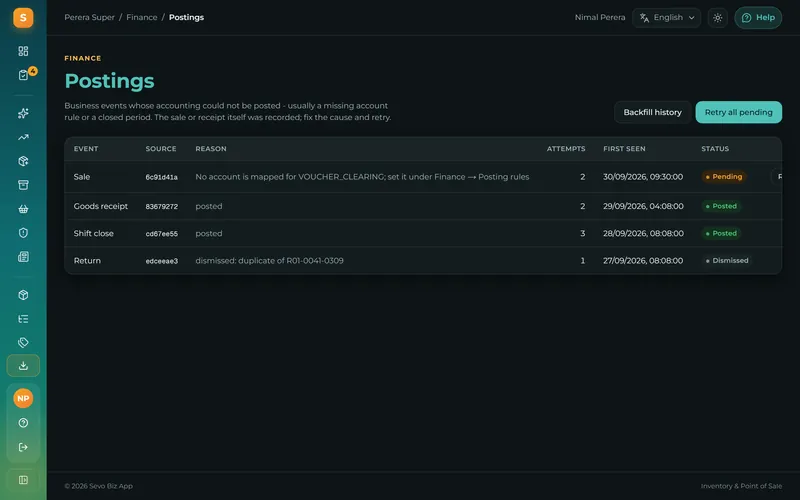Open the dashboard grid icon in sidebar
This screenshot has width=800, height=500.
pos(23,51)
